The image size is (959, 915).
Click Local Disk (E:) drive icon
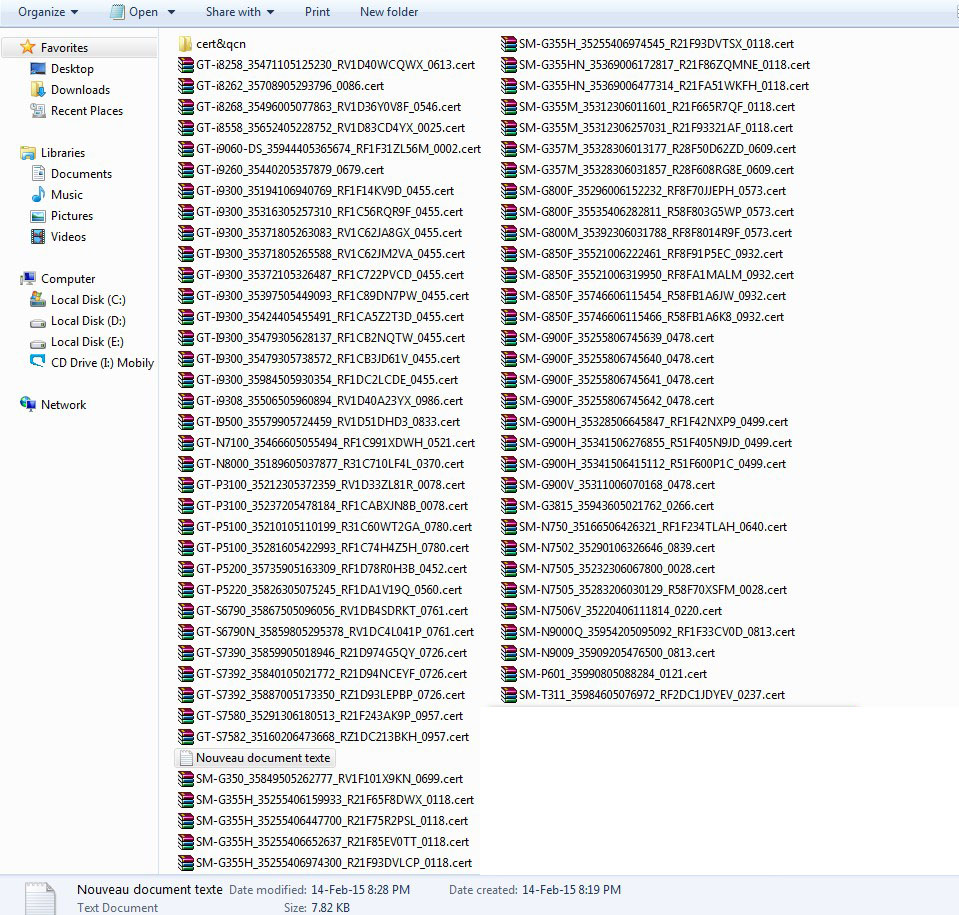pos(38,342)
